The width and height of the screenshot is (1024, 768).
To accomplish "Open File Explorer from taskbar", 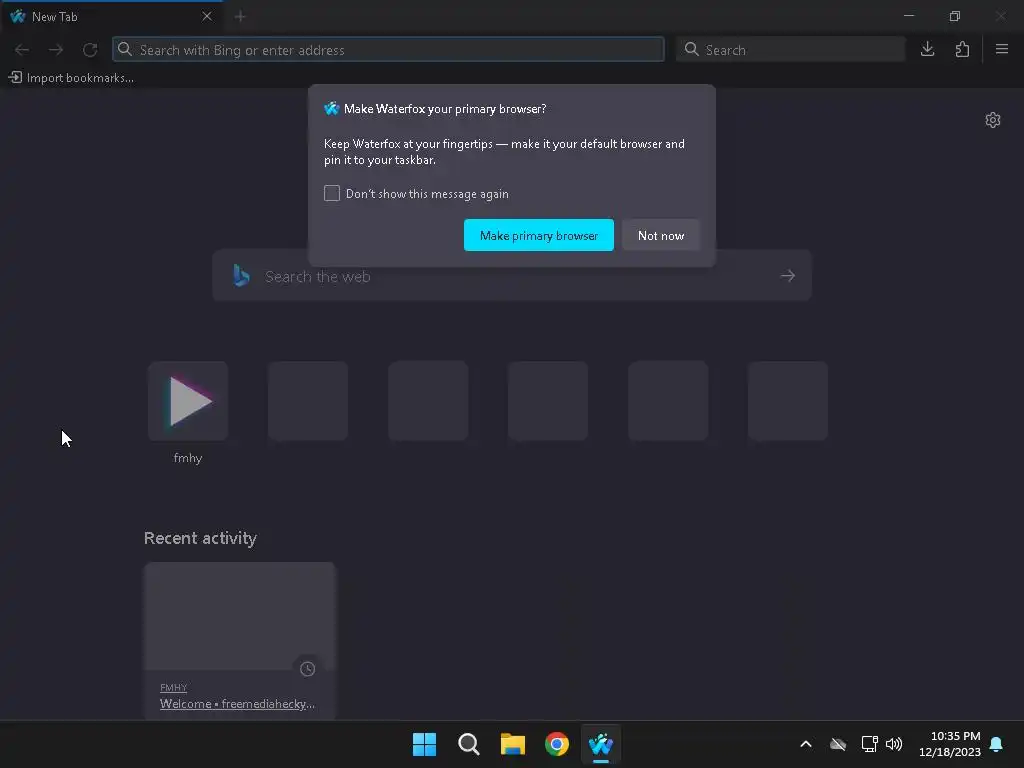I will click(x=513, y=744).
